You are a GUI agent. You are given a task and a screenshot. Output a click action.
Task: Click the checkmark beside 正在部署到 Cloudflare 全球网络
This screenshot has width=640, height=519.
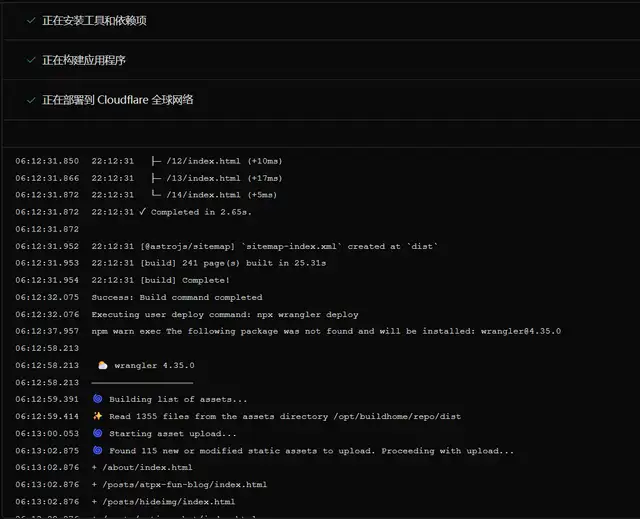32,101
